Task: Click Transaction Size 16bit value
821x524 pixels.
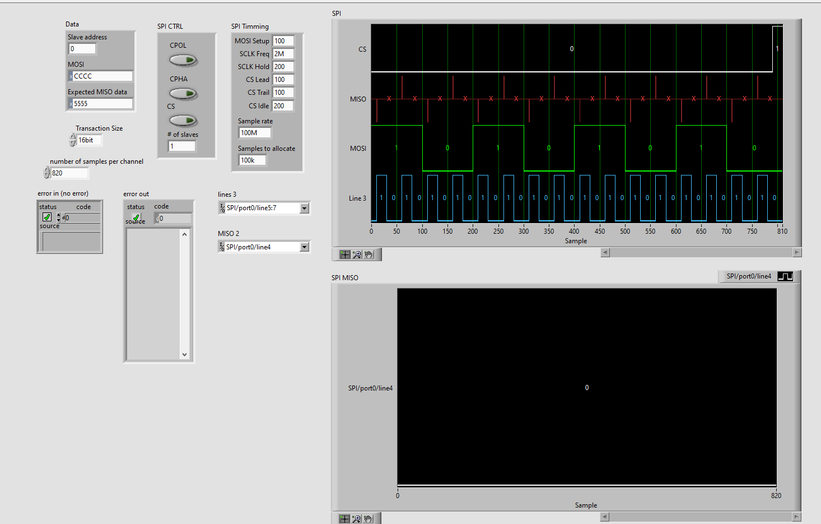Action: coord(89,140)
